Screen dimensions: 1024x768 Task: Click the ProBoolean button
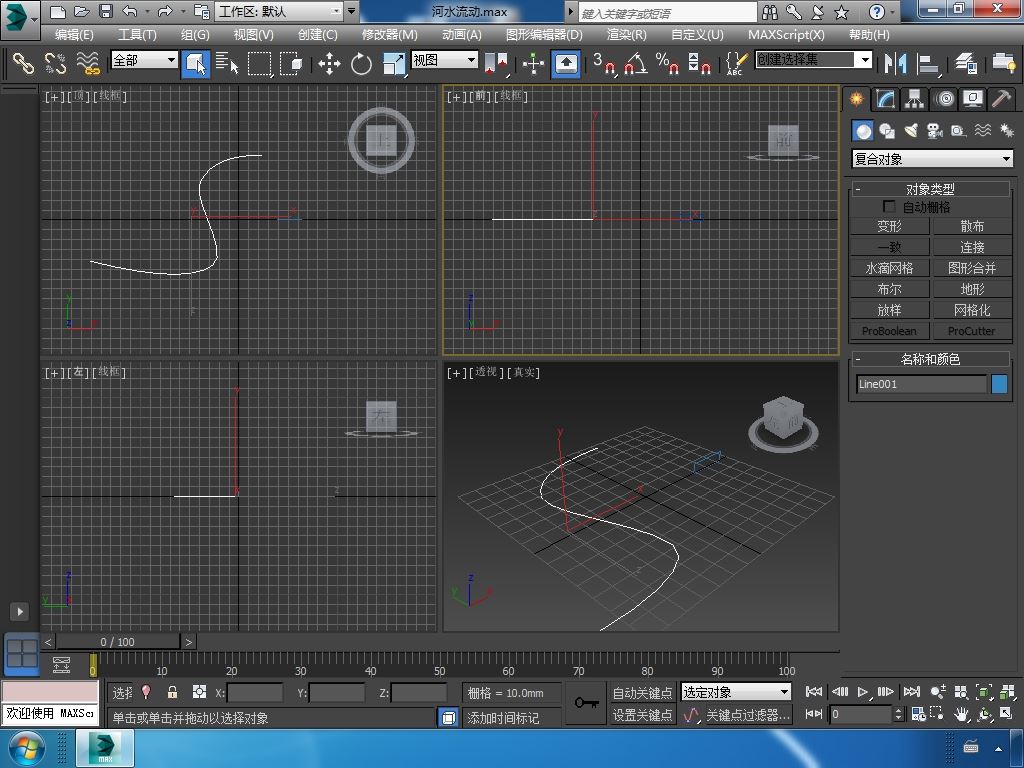[x=889, y=330]
